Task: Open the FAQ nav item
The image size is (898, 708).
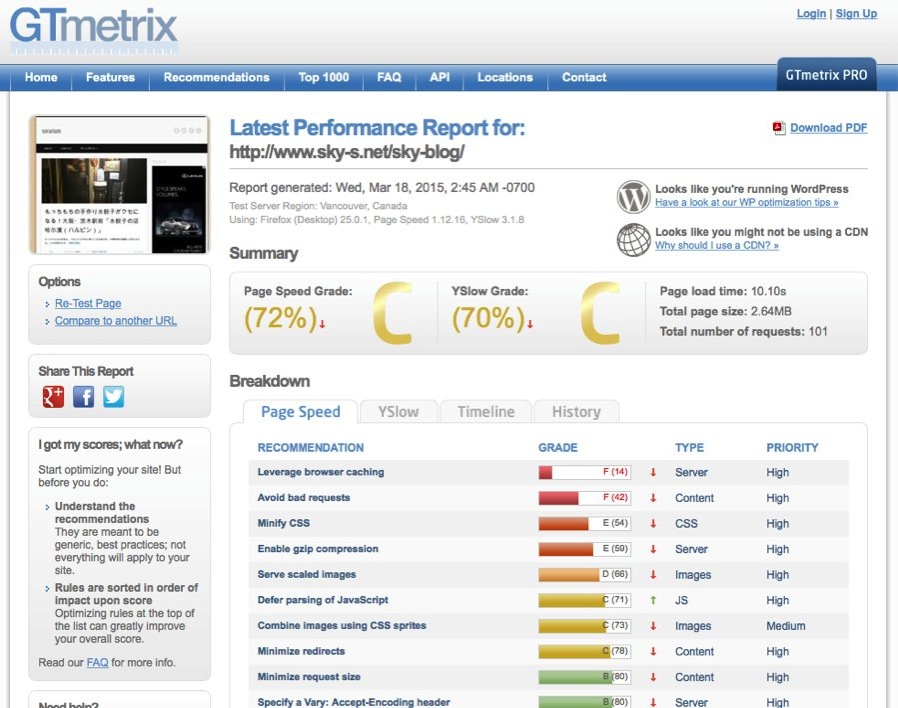Action: (x=389, y=77)
